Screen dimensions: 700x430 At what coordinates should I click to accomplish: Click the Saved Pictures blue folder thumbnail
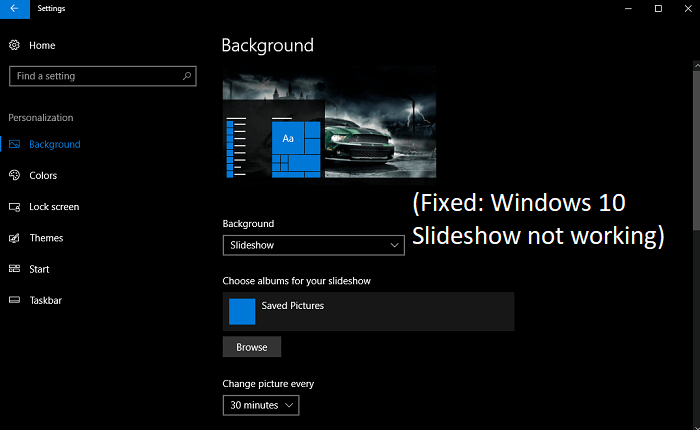242,311
